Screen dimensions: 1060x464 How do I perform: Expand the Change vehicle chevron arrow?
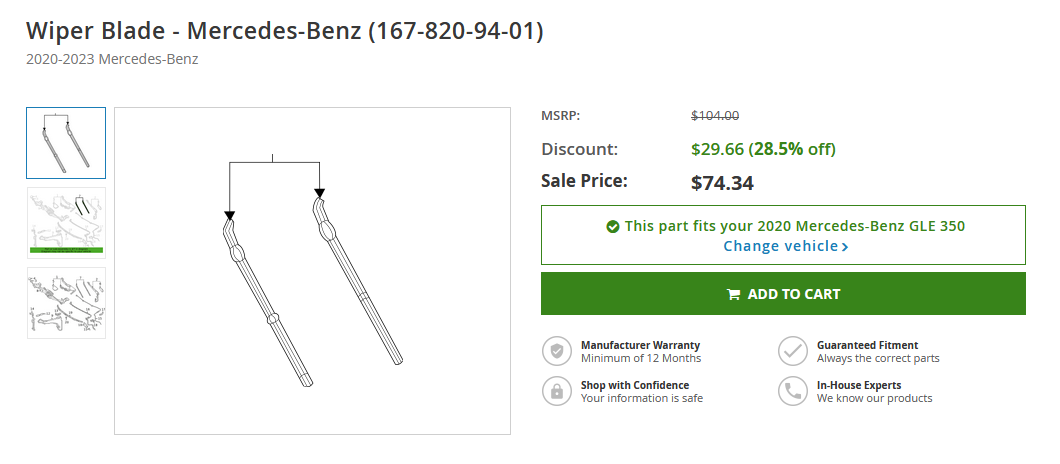[845, 247]
